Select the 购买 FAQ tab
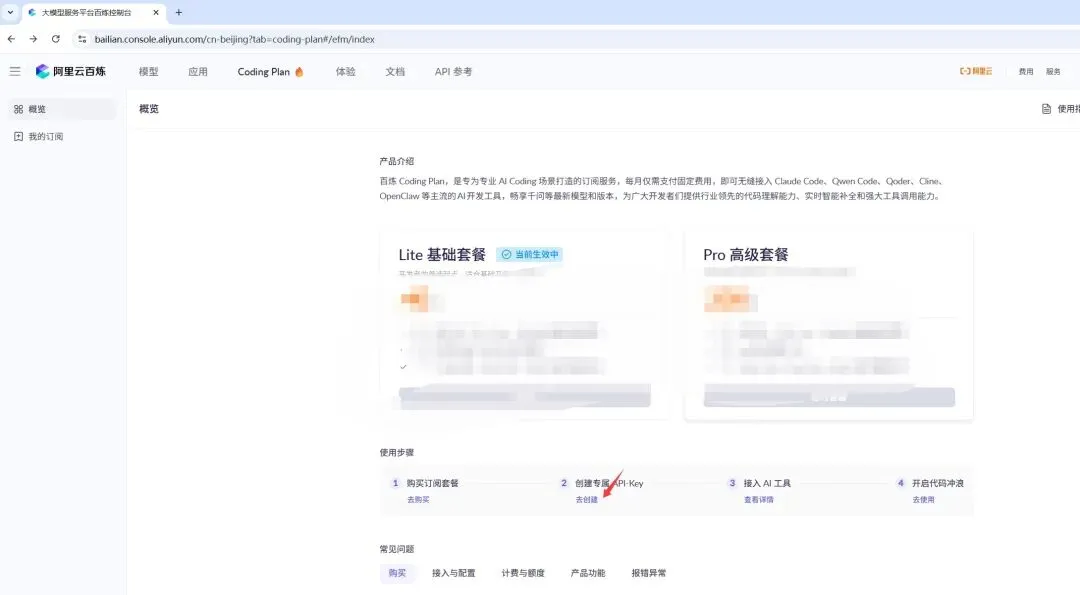Image resolution: width=1080 pixels, height=595 pixels. (x=397, y=573)
